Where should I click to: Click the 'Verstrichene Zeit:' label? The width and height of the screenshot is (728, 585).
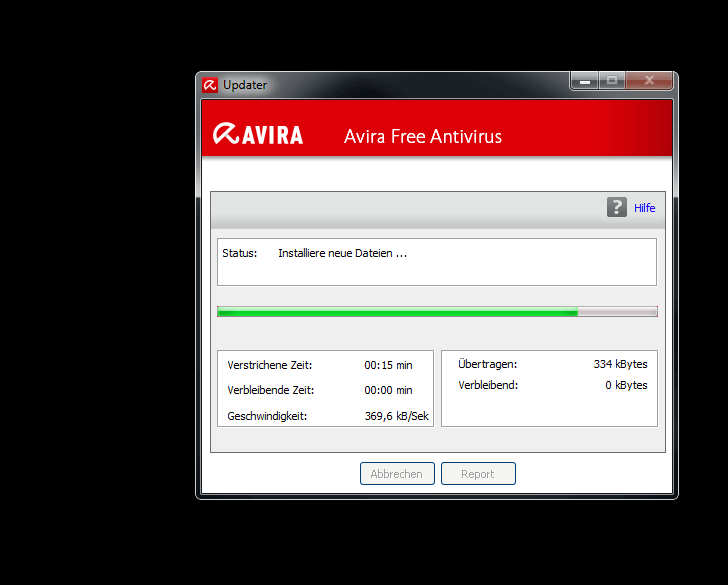coord(269,365)
